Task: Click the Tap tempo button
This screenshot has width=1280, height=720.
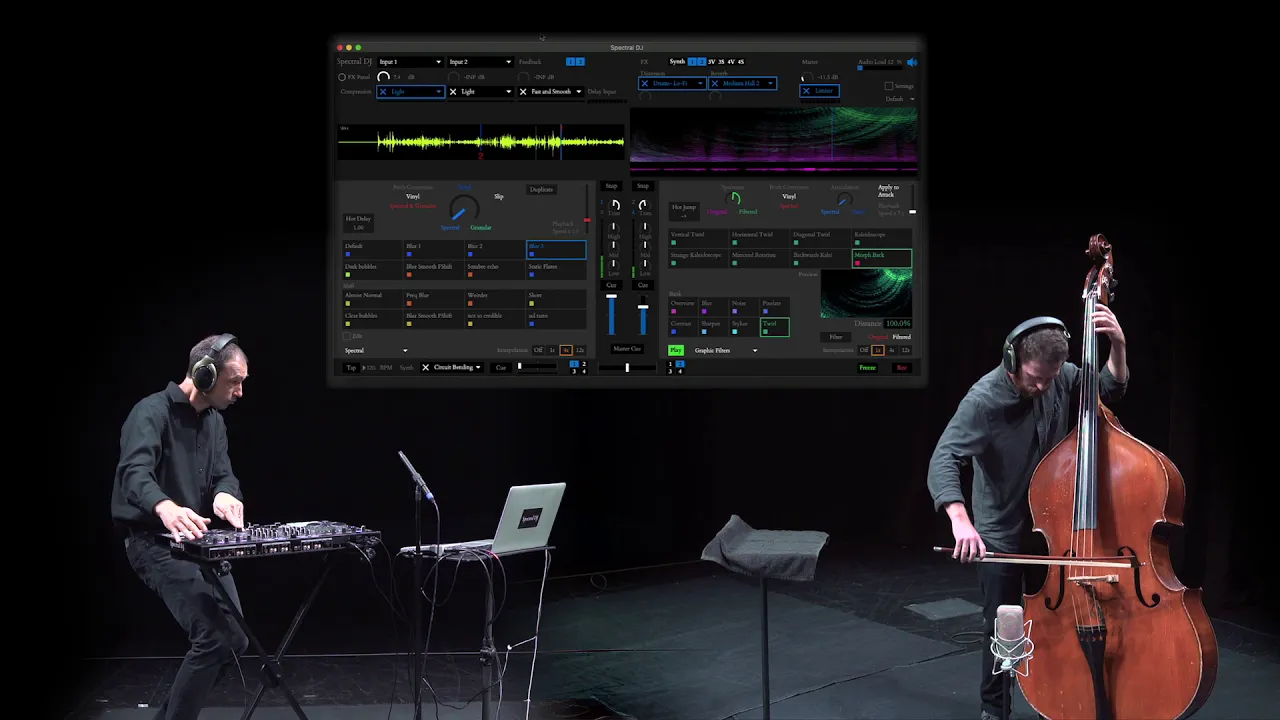Action: point(351,368)
